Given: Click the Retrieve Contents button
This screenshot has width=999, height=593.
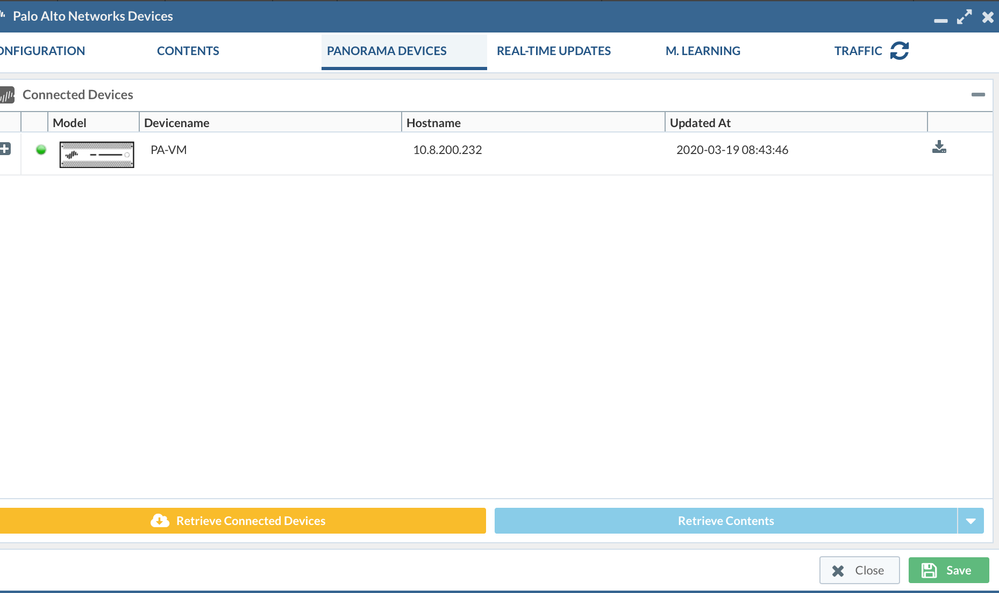Looking at the screenshot, I should pos(725,521).
